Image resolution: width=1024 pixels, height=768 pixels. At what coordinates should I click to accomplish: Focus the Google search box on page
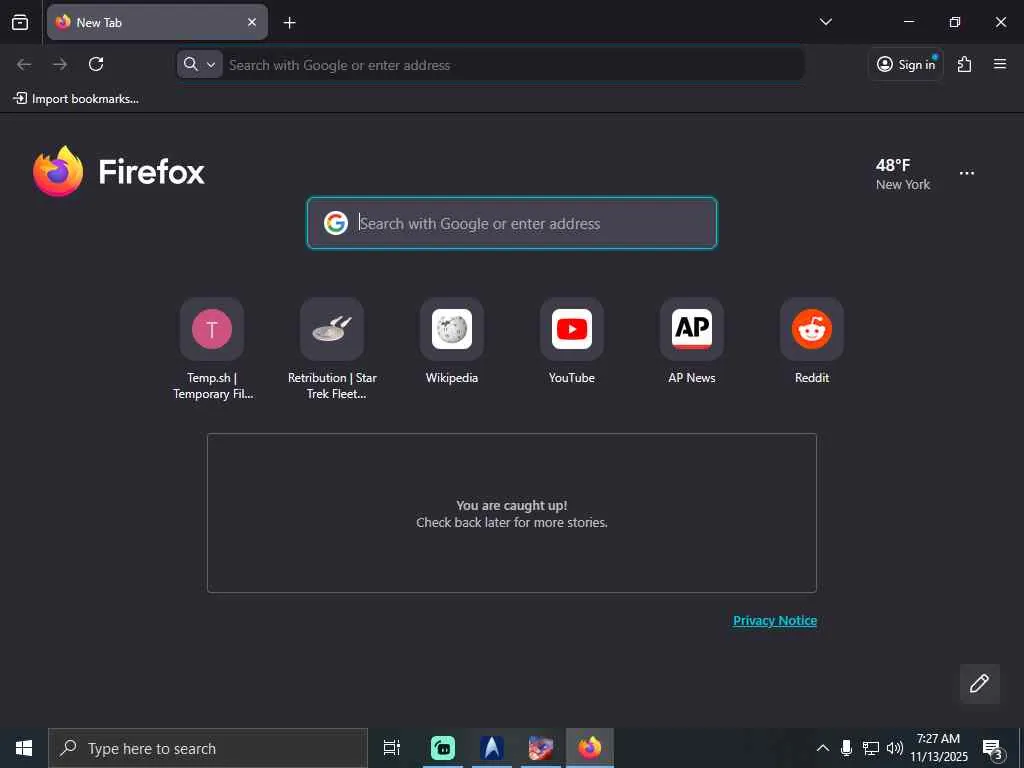click(512, 223)
